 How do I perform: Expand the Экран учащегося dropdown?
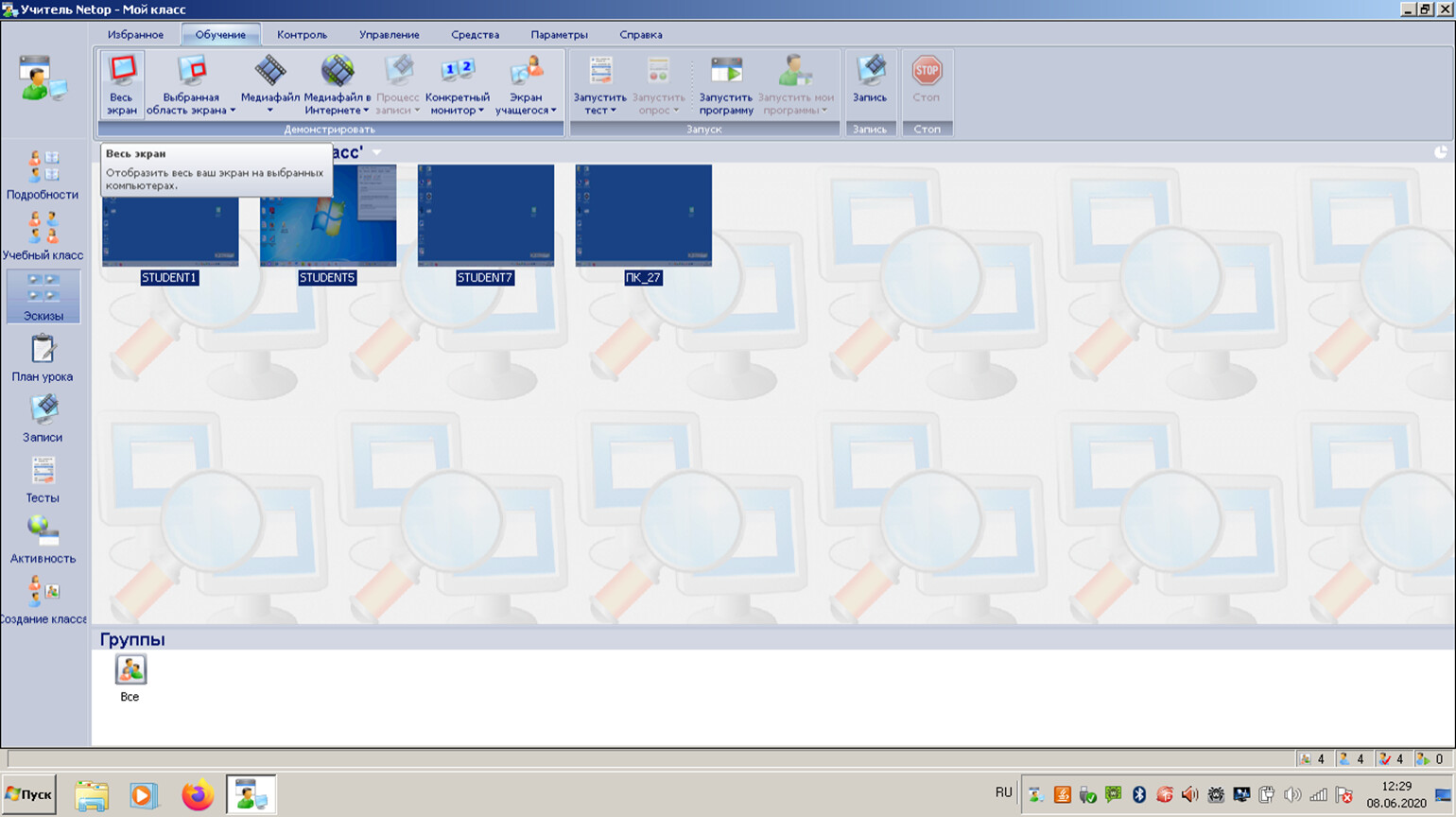click(x=553, y=111)
